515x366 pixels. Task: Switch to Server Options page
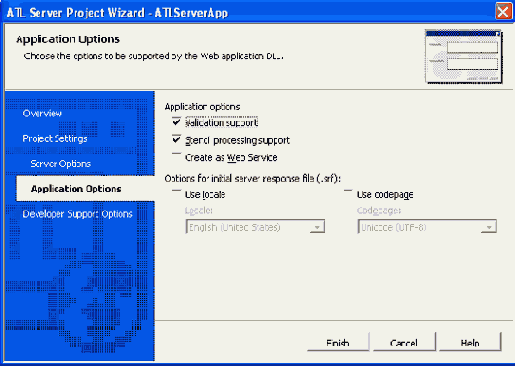click(61, 164)
